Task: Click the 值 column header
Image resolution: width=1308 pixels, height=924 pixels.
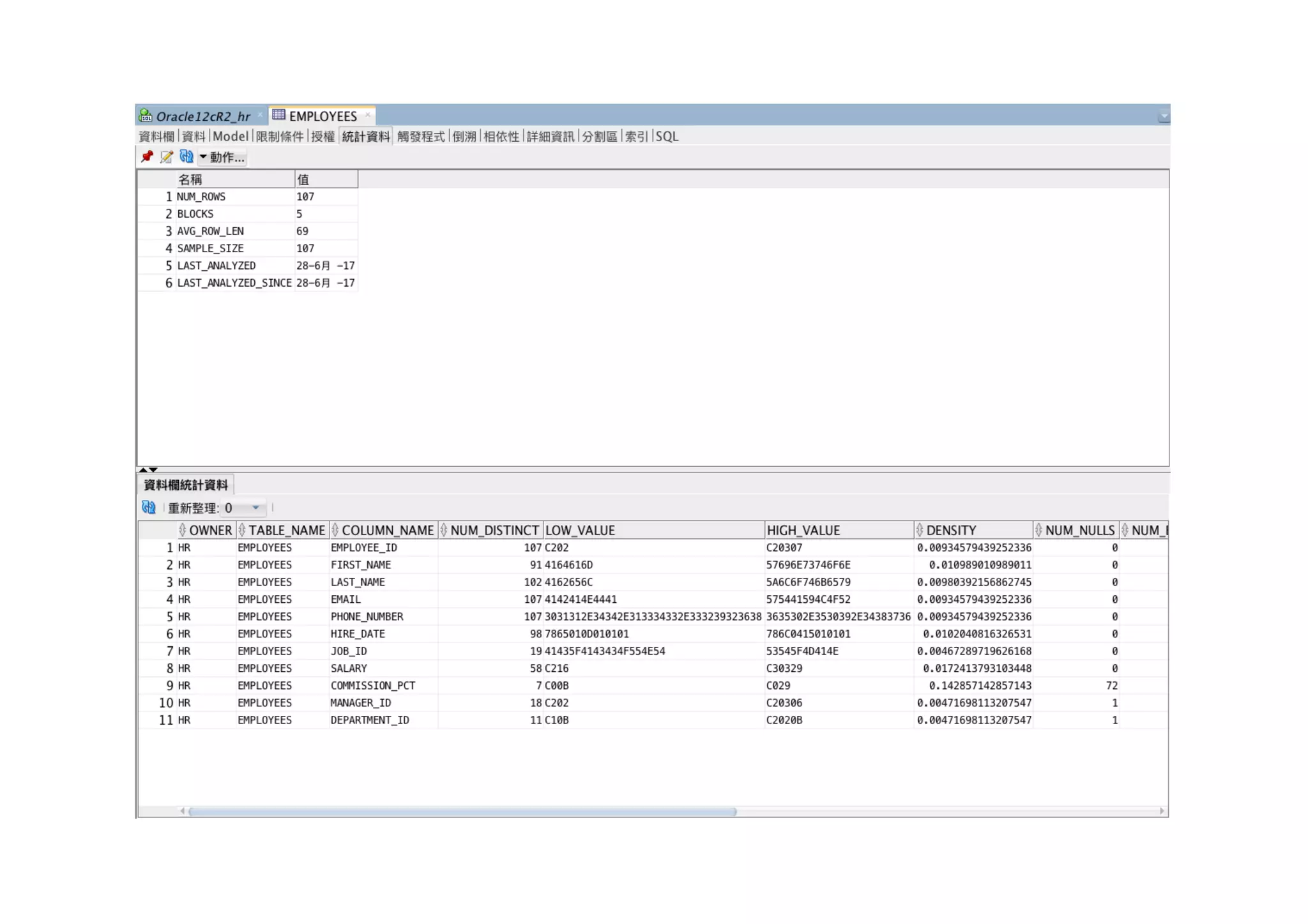Action: pos(326,179)
